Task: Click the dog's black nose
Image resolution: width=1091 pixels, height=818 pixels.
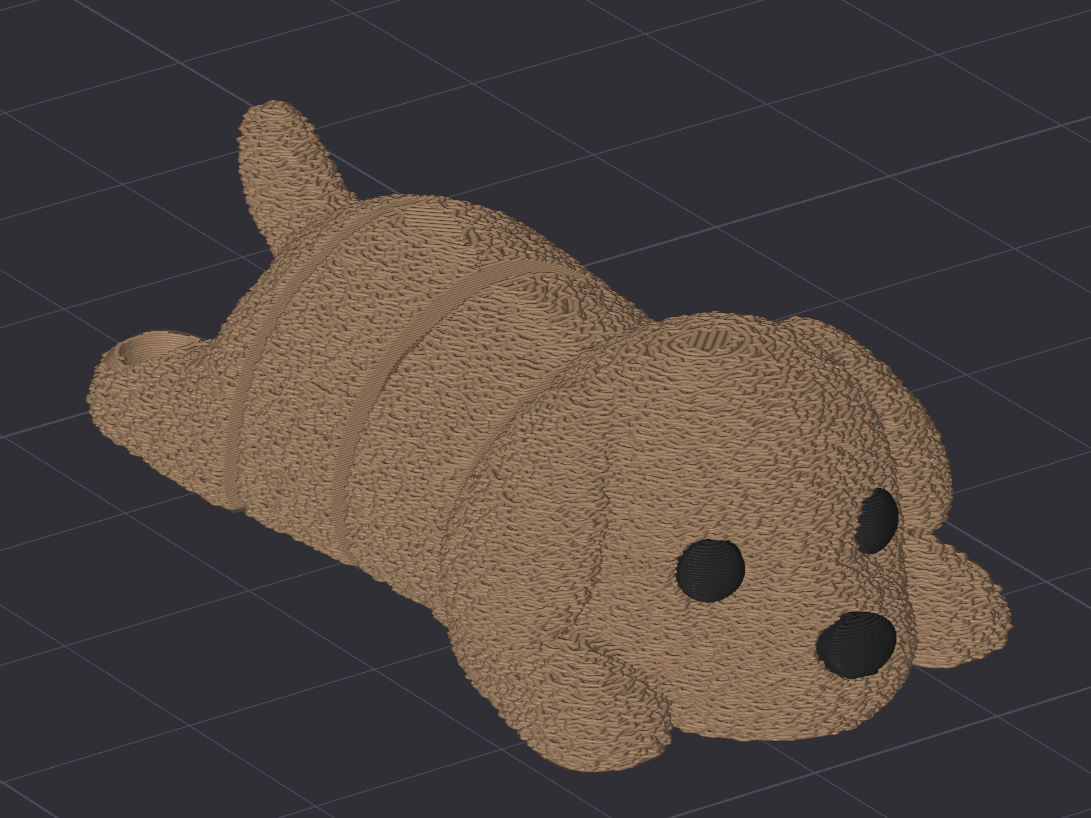Action: (x=857, y=645)
